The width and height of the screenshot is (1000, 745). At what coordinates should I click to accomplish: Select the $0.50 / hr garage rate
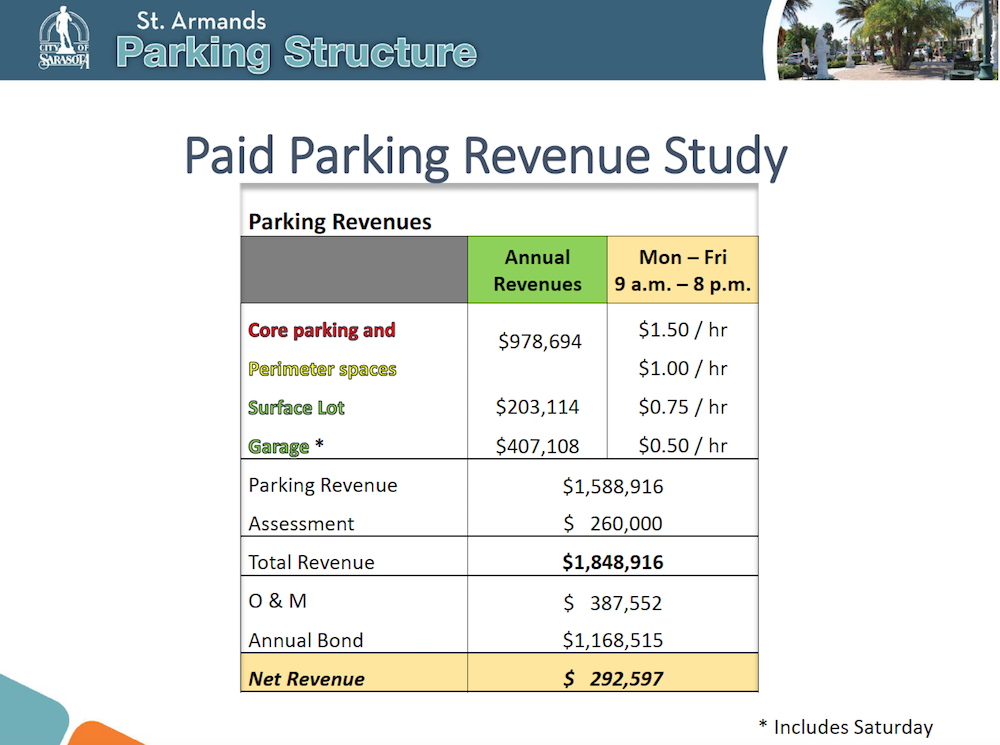(x=683, y=446)
